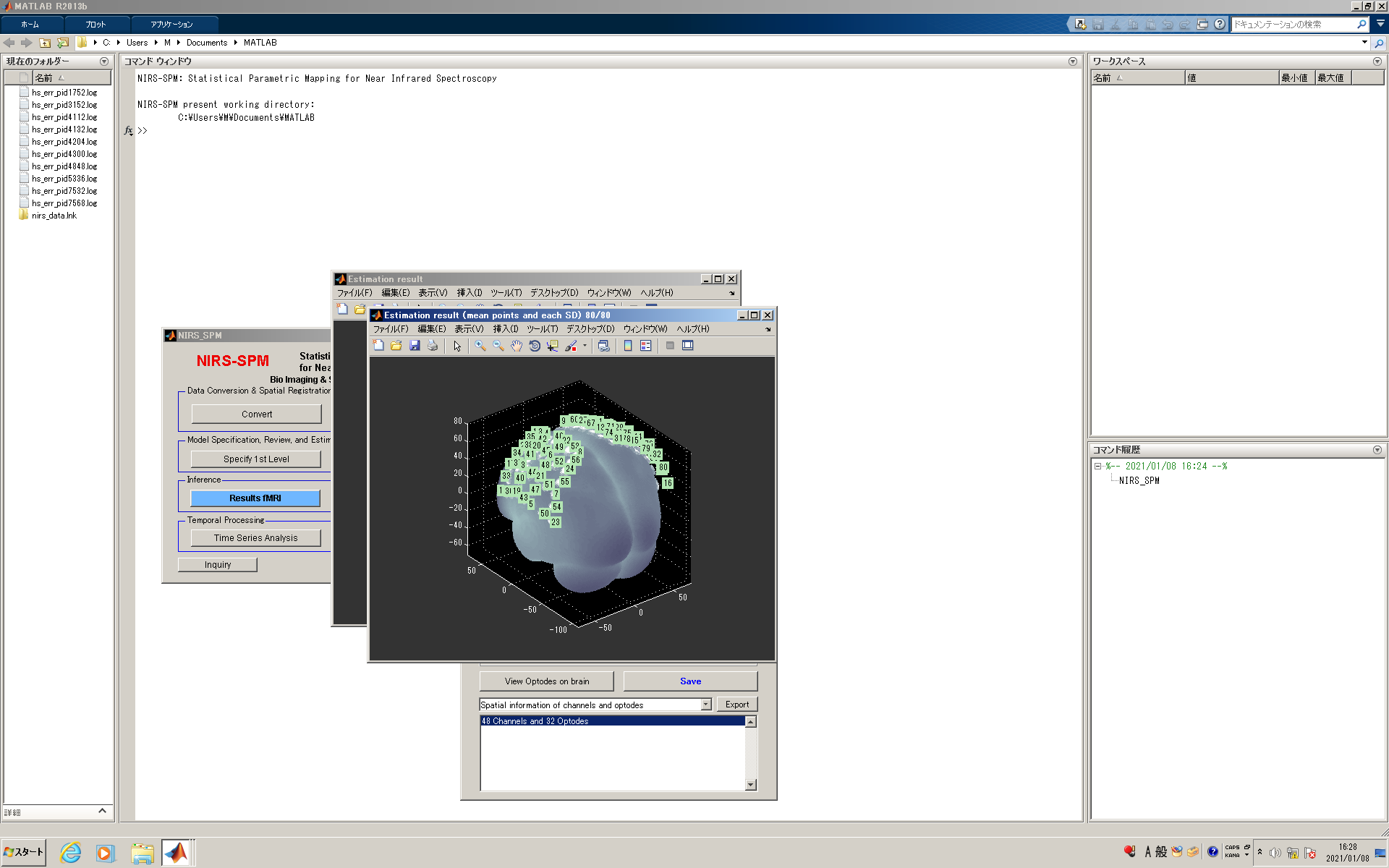1389x868 pixels.
Task: Click the Print Figure icon
Action: coord(433,346)
